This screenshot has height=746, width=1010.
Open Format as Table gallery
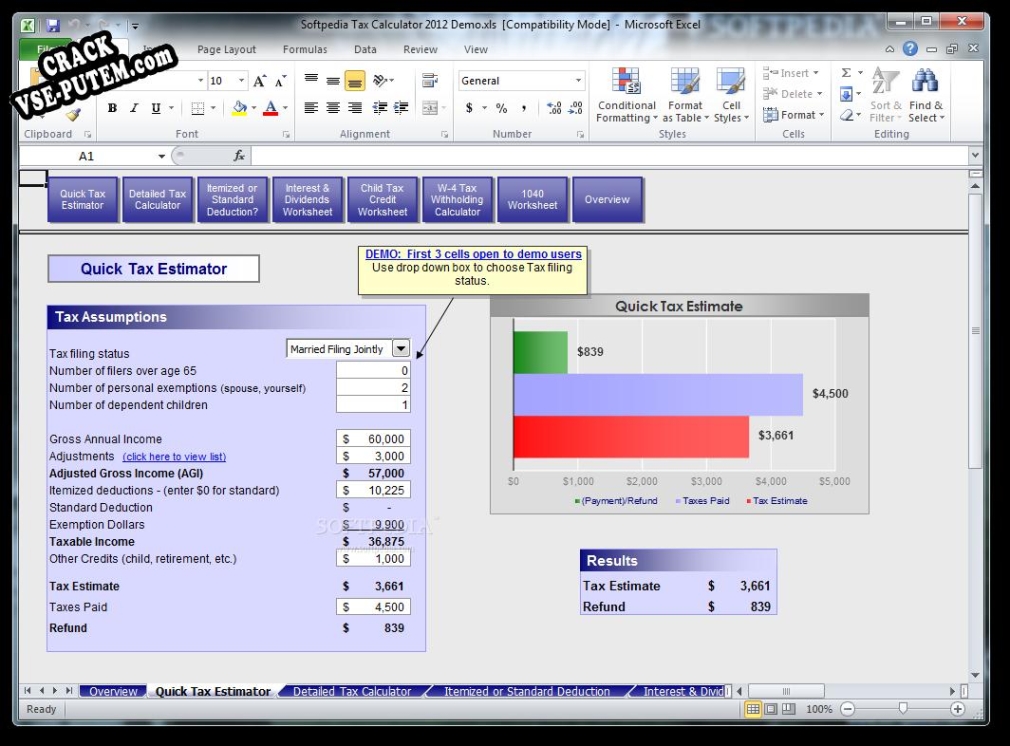(685, 95)
